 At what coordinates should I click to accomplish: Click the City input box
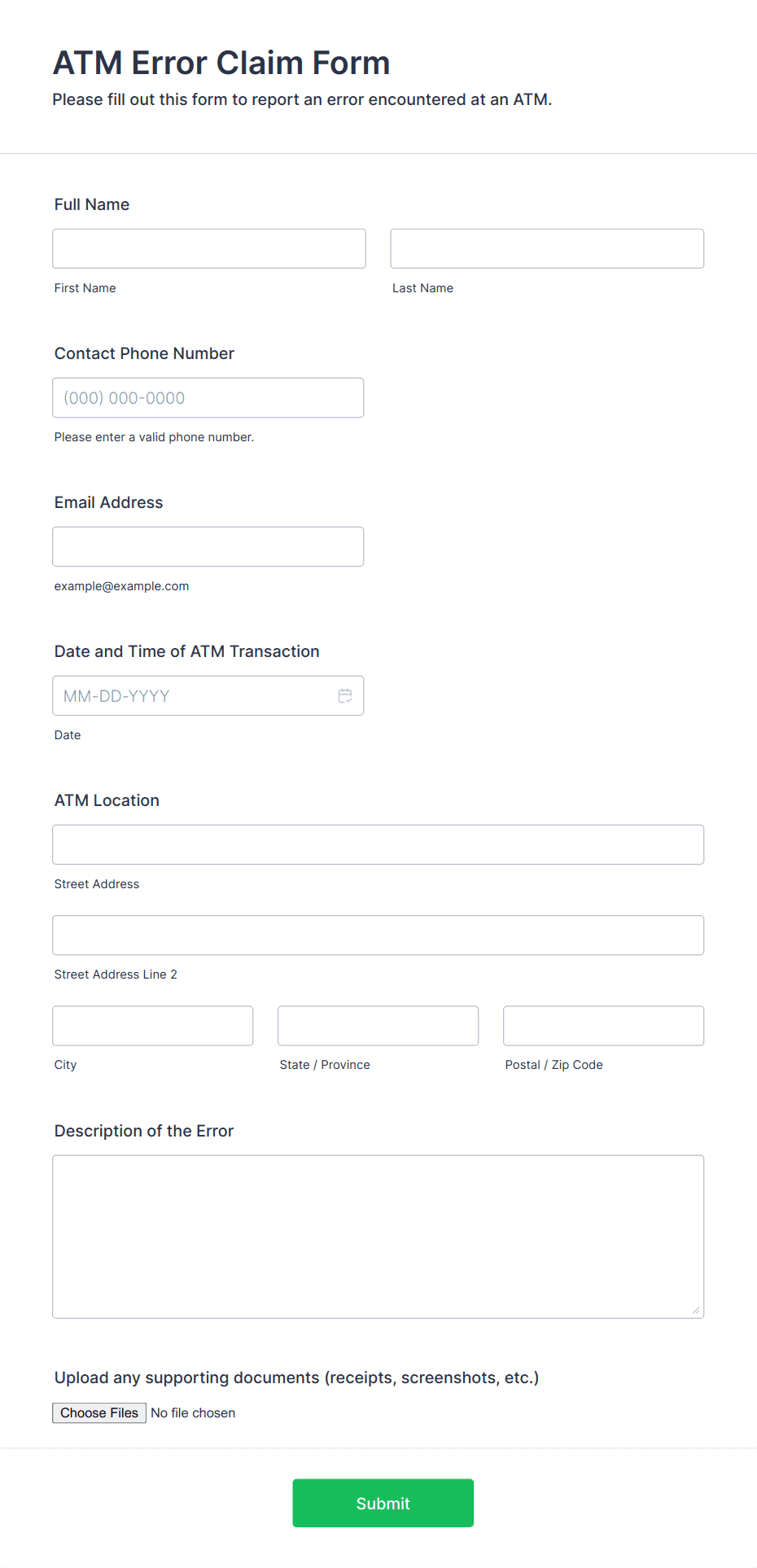[153, 1026]
